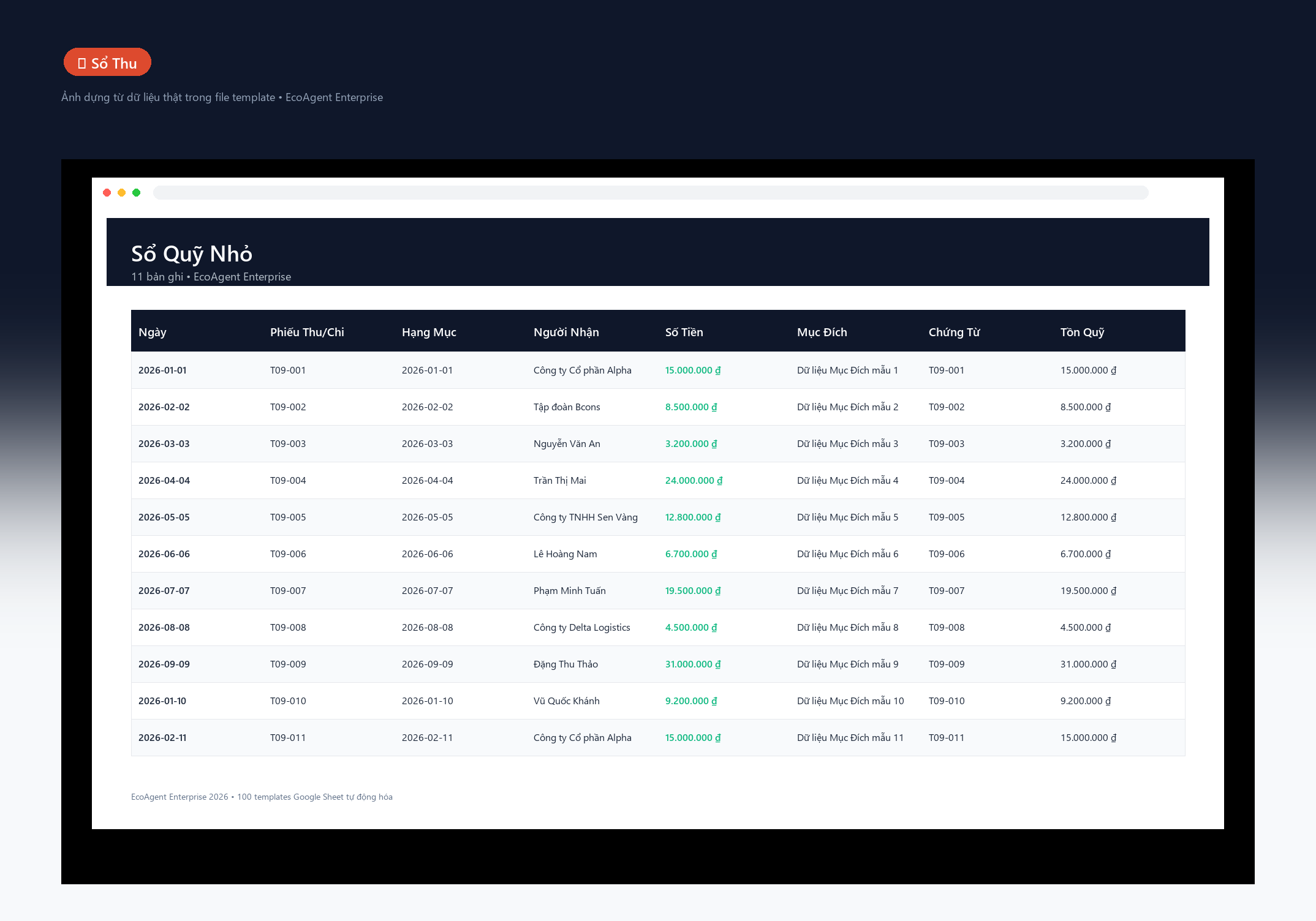Click voucher T09-006 in Phiếu Thu/Chi column
Image resolution: width=1316 pixels, height=921 pixels.
[288, 554]
